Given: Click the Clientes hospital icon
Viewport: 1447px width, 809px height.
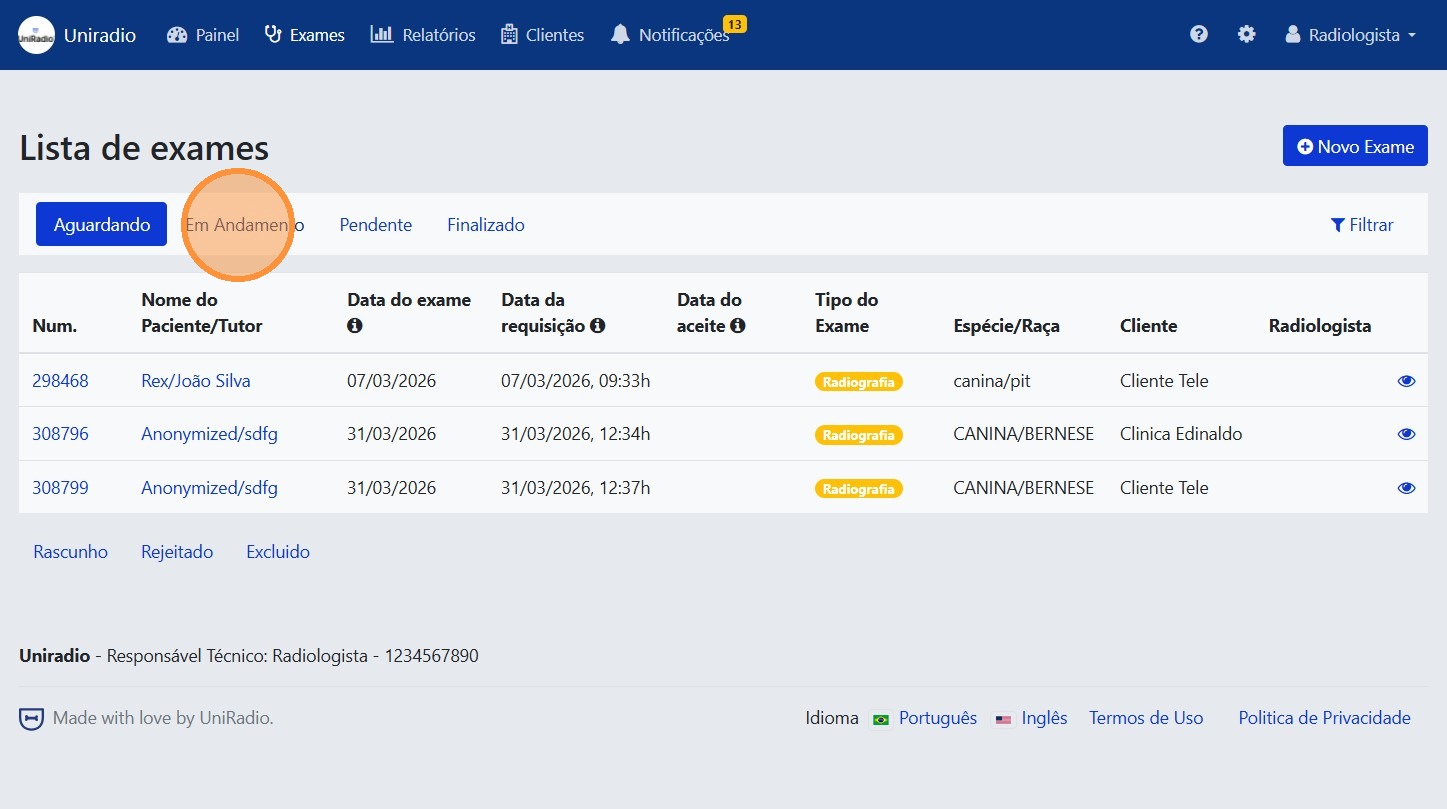Looking at the screenshot, I should pyautogui.click(x=508, y=34).
